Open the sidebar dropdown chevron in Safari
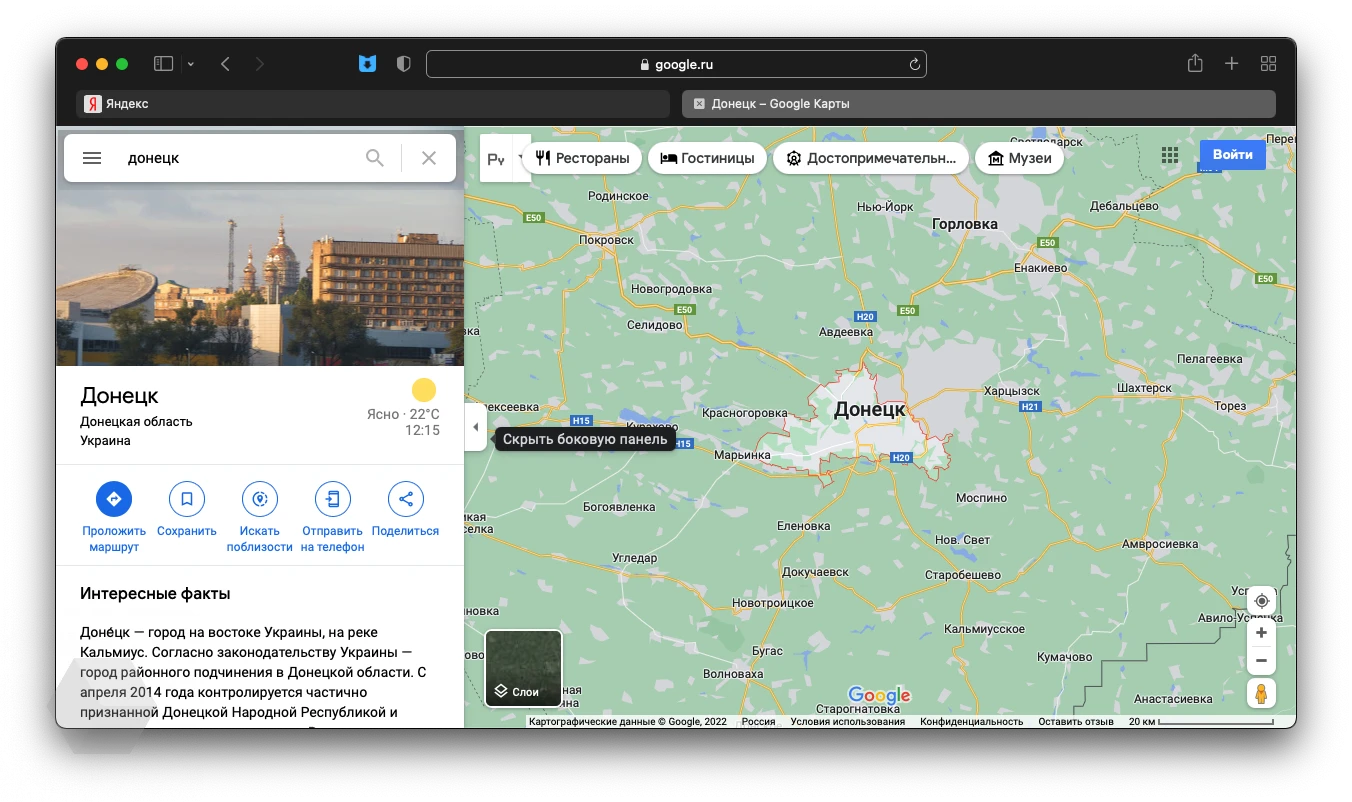The height and width of the screenshot is (802, 1352). tap(191, 64)
